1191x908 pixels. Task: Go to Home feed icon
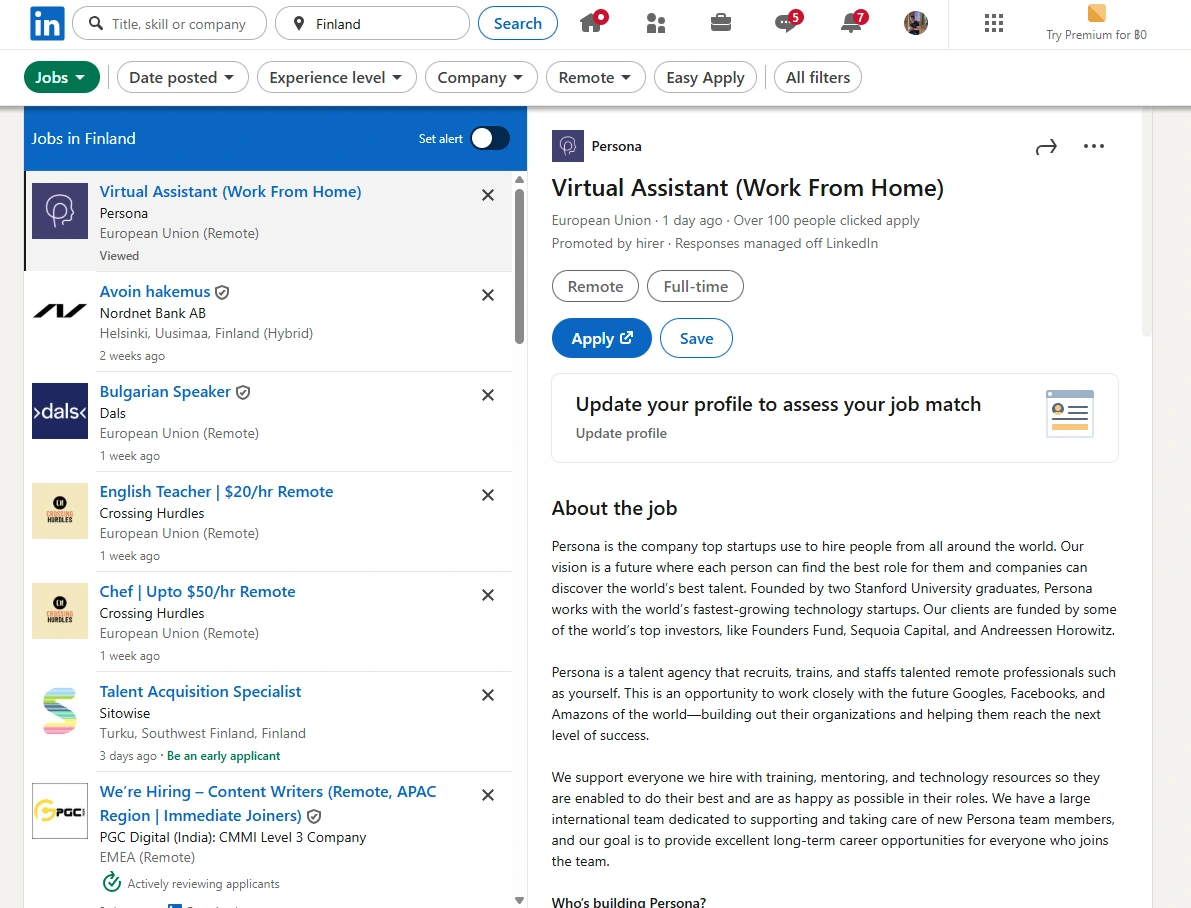coord(593,21)
